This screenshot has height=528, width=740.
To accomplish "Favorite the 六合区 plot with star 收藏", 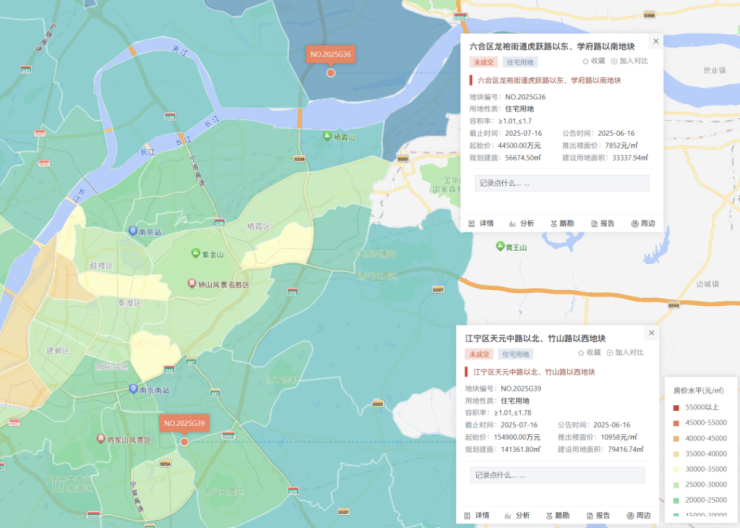I will tap(593, 61).
